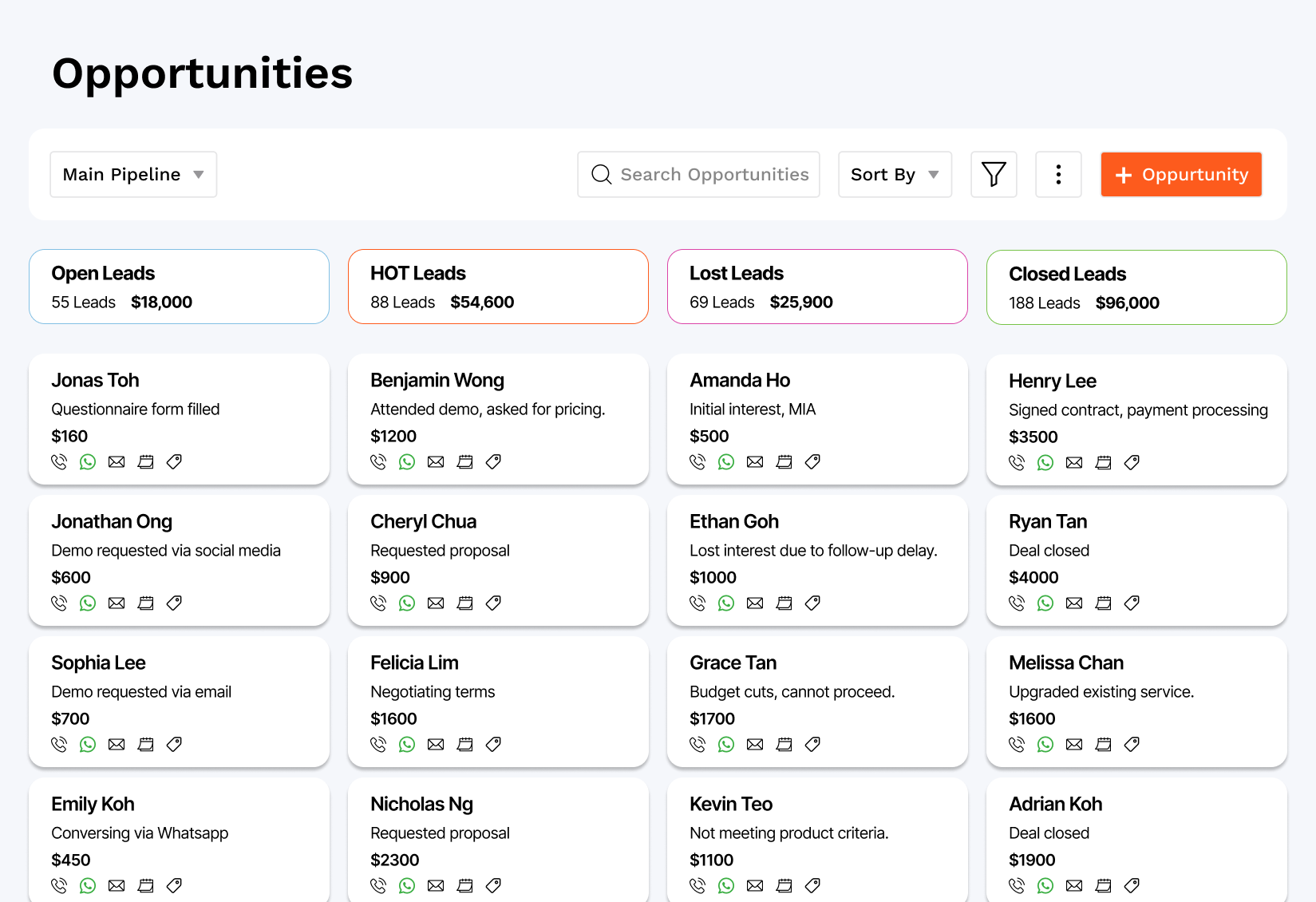
Task: Open the Jonas Toh card name
Action: click(95, 380)
